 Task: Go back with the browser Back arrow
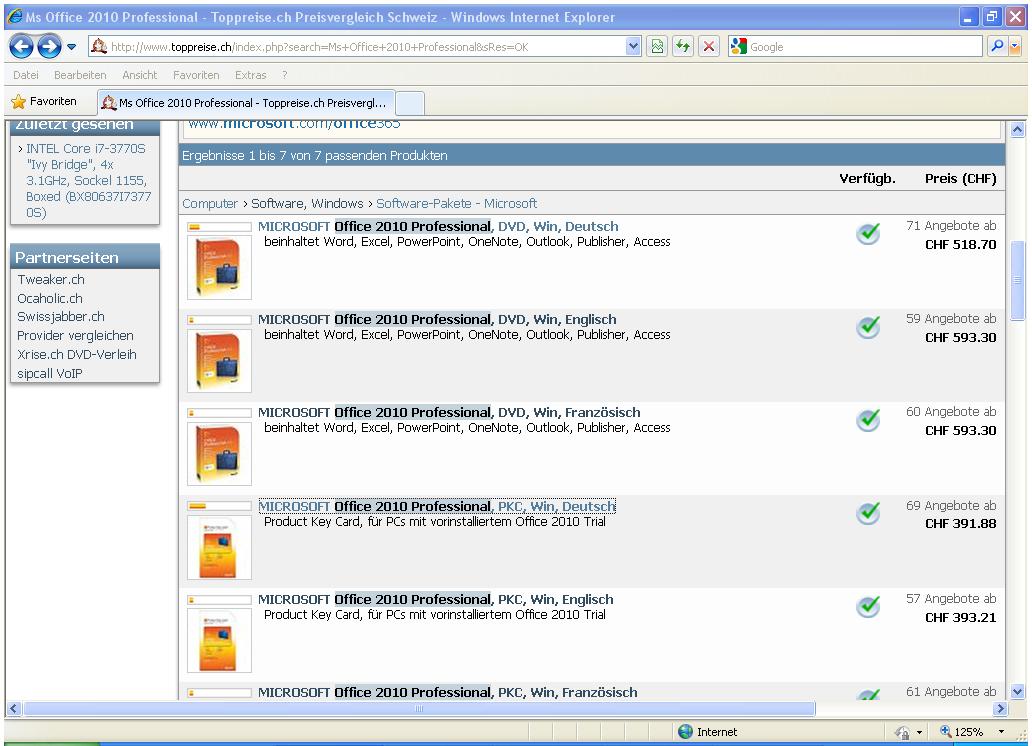click(21, 47)
